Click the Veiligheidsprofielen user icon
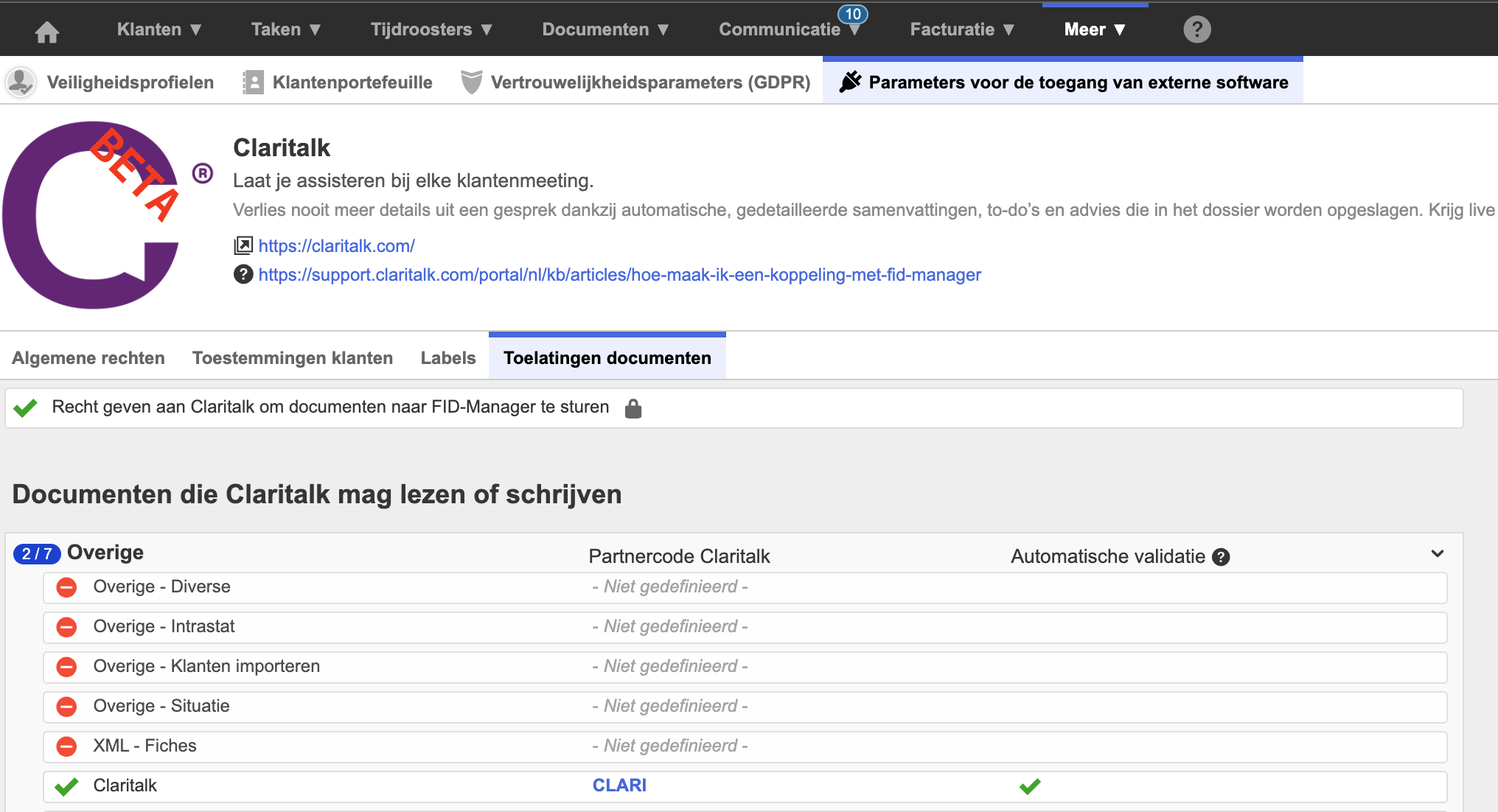Viewport: 1498px width, 812px height. point(21,82)
